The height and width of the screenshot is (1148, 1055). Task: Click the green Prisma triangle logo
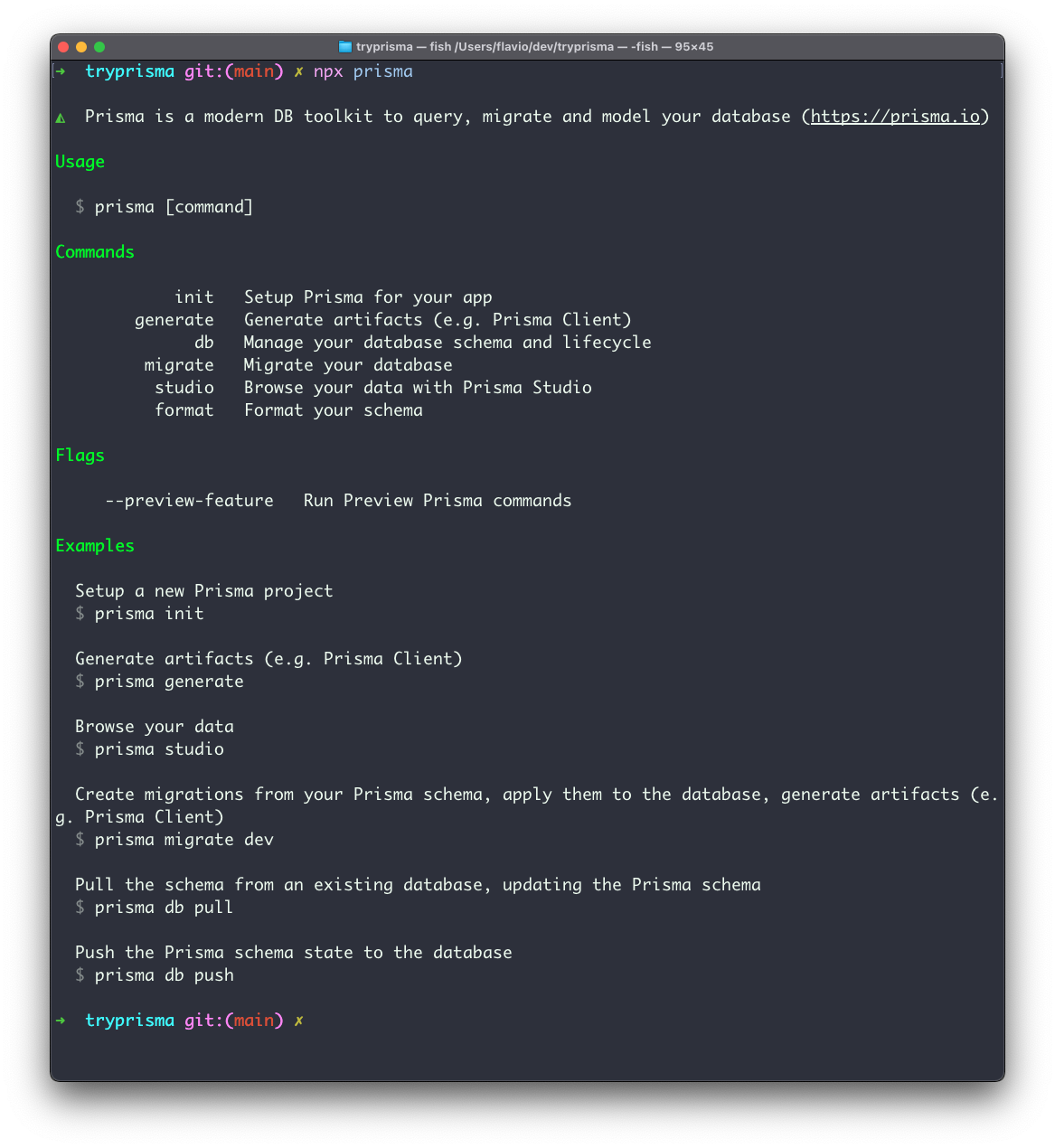[61, 118]
